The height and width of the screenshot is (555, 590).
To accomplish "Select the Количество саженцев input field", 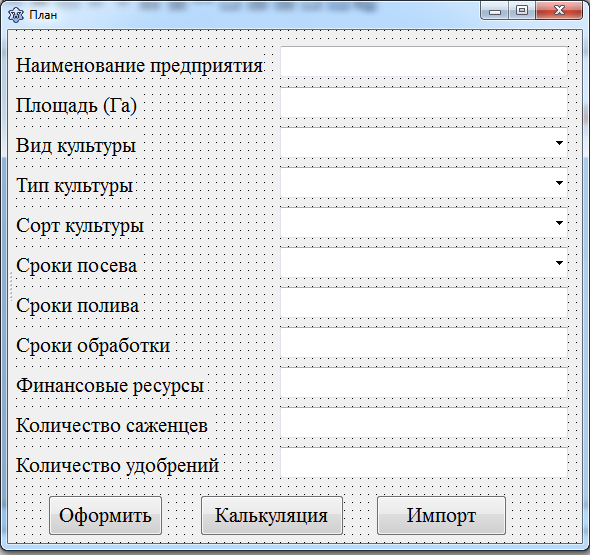I will coord(424,423).
